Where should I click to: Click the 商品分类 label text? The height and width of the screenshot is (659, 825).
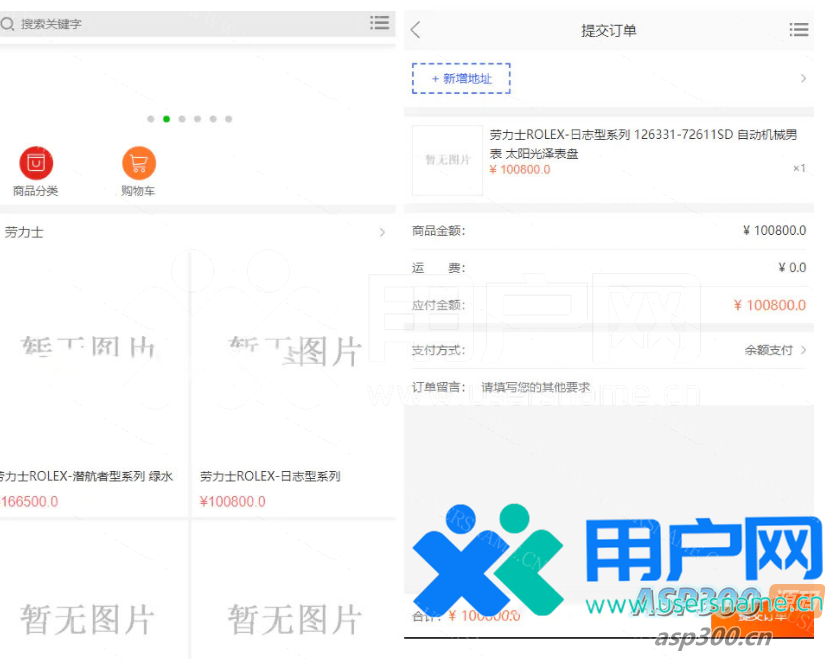point(36,191)
